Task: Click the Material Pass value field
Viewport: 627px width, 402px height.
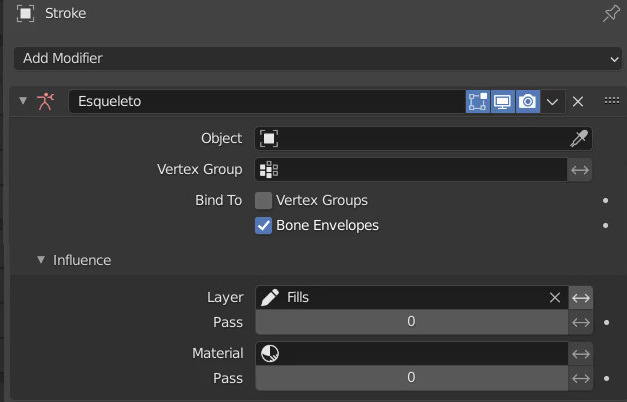Action: click(x=412, y=378)
